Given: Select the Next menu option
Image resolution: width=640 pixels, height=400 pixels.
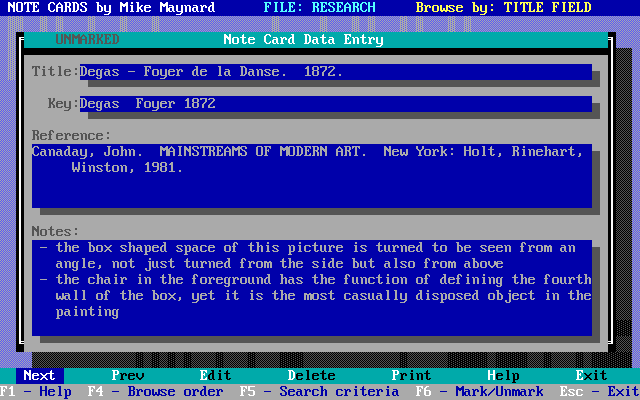Looking at the screenshot, I should pos(40,376).
